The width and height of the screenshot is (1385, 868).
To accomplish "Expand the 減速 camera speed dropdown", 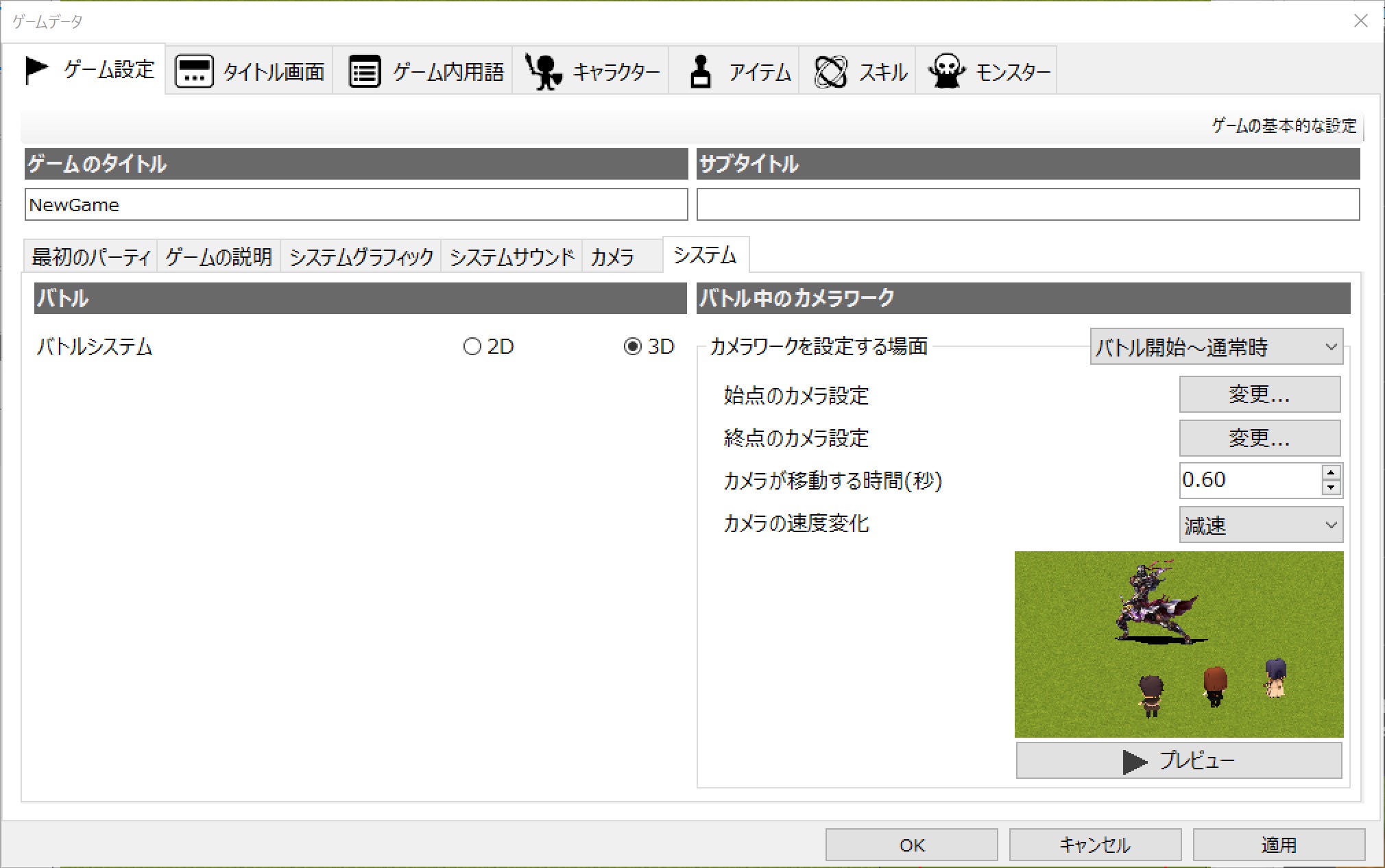I will tap(1260, 525).
